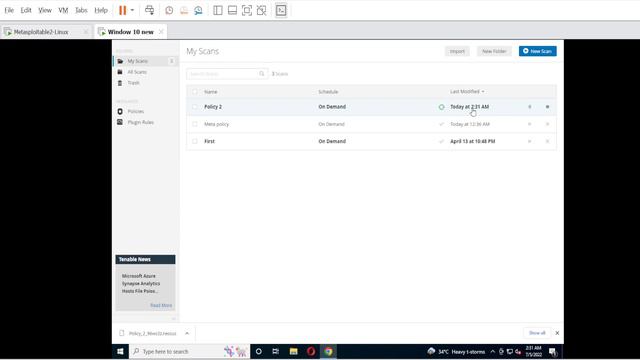Revert to the previous snapshot

coord(184,11)
